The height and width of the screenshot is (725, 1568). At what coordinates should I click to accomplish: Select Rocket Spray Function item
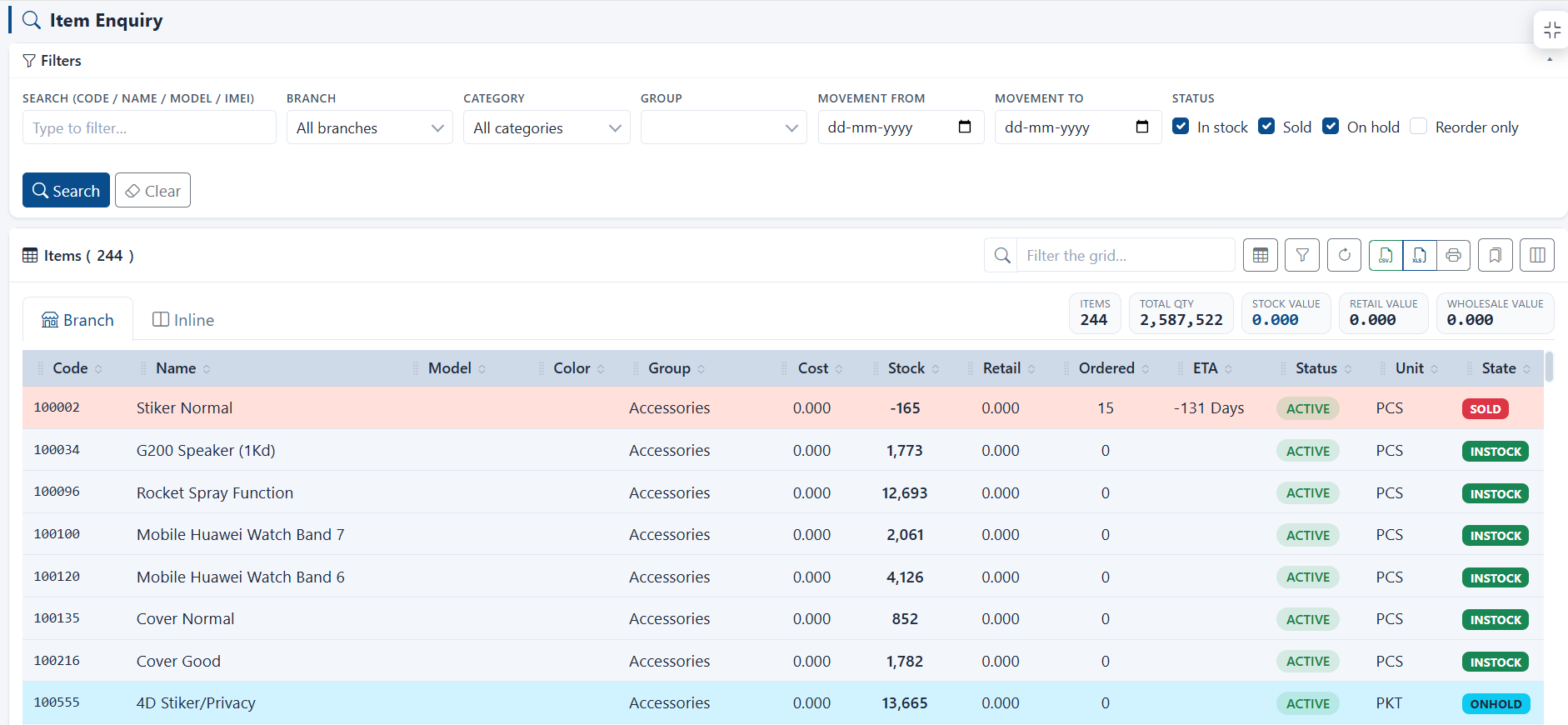pos(215,493)
